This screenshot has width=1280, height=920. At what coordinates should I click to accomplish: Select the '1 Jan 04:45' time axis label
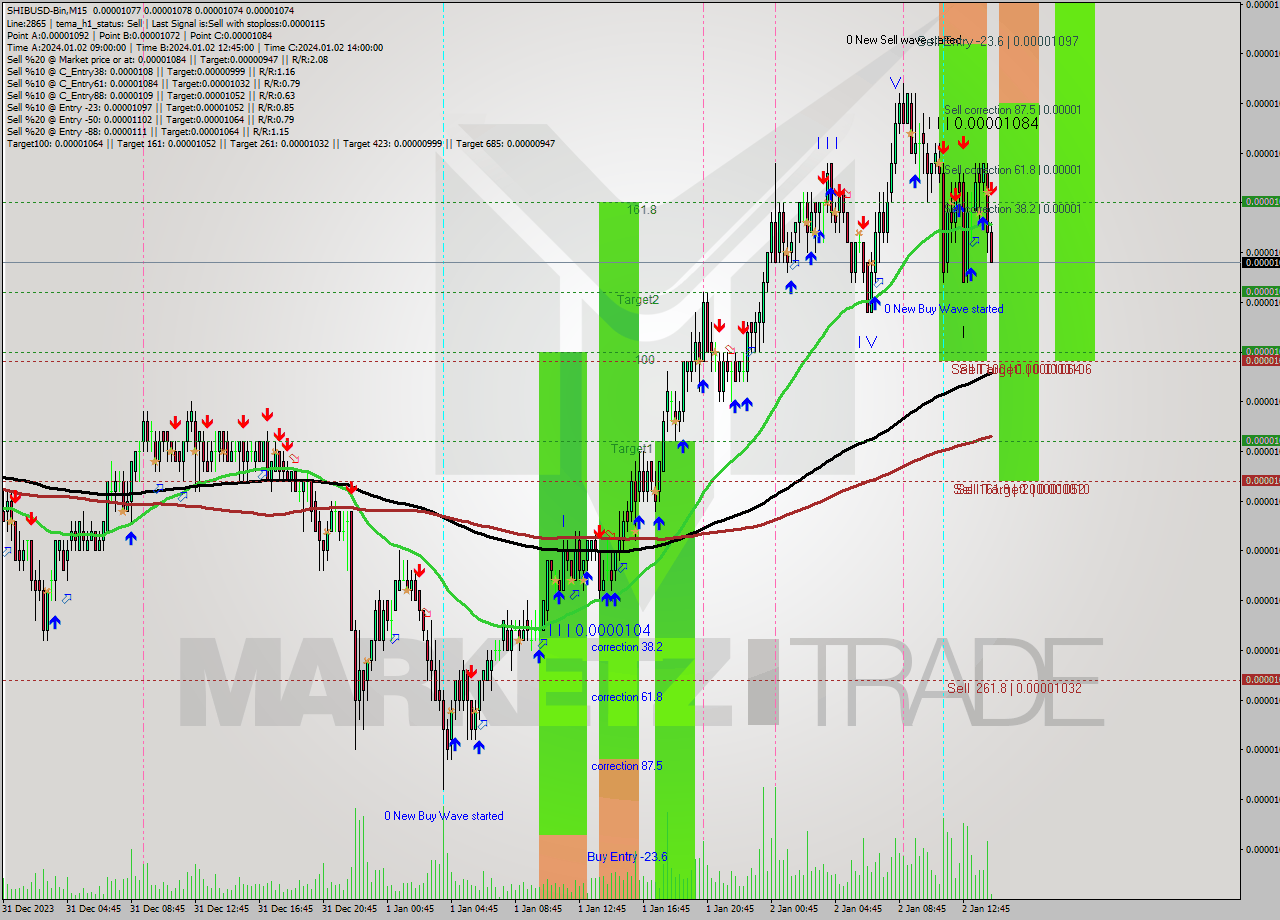point(474,909)
